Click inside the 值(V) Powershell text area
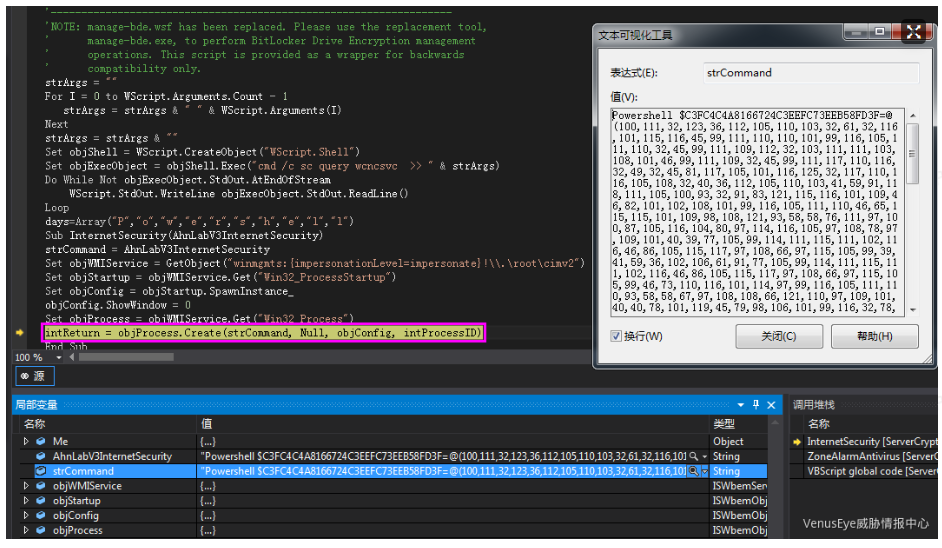 tap(757, 212)
